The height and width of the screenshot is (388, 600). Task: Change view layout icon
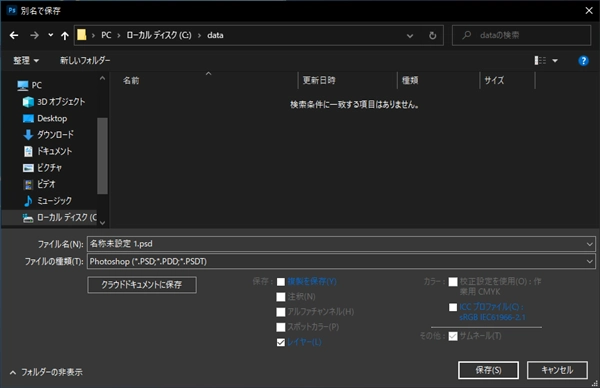[x=540, y=60]
